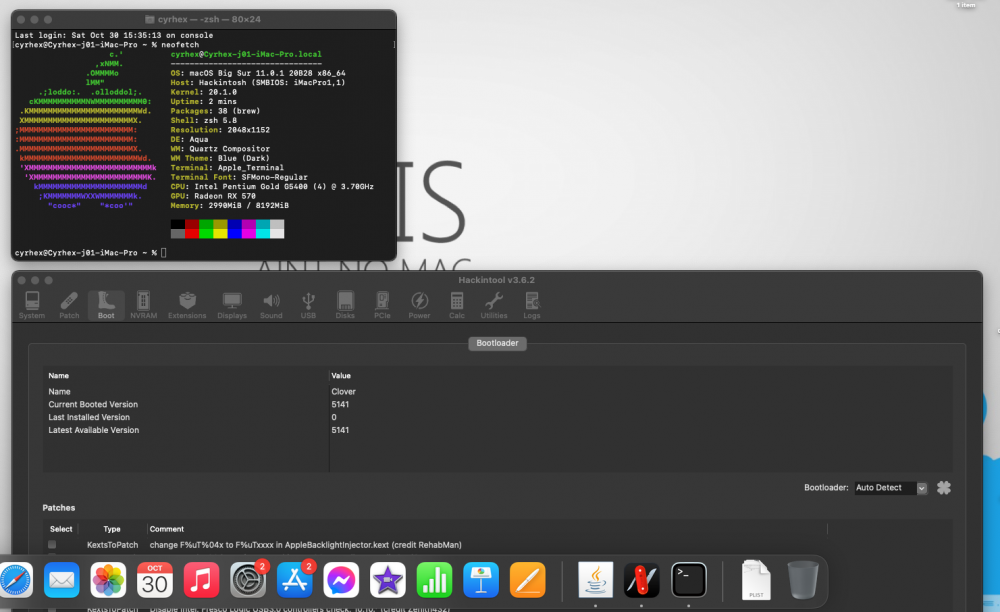1000x612 pixels.
Task: Switch to Disks in Hackintool toolbar
Action: [345, 305]
